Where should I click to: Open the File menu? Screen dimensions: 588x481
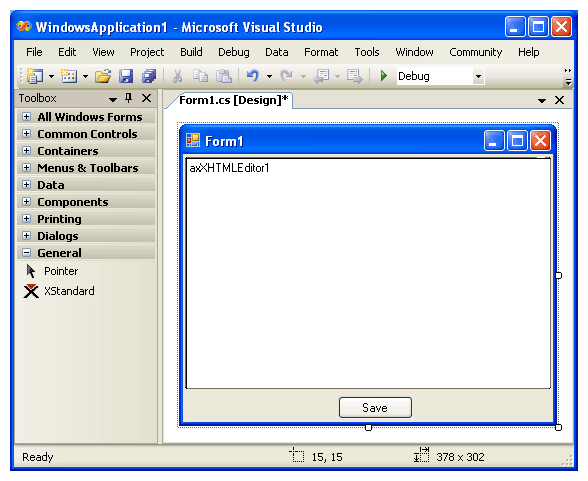(x=34, y=52)
